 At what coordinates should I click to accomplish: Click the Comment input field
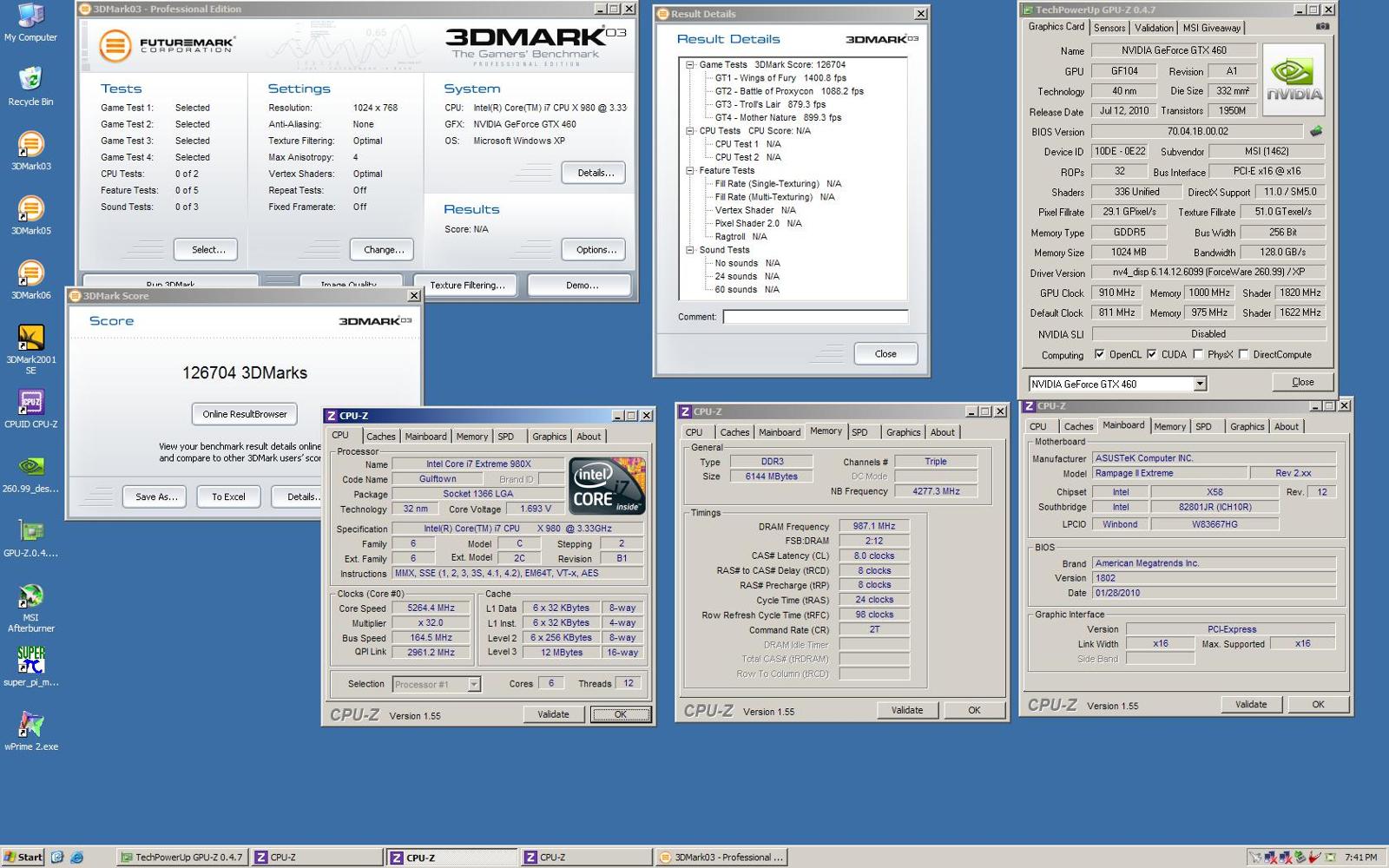(815, 317)
